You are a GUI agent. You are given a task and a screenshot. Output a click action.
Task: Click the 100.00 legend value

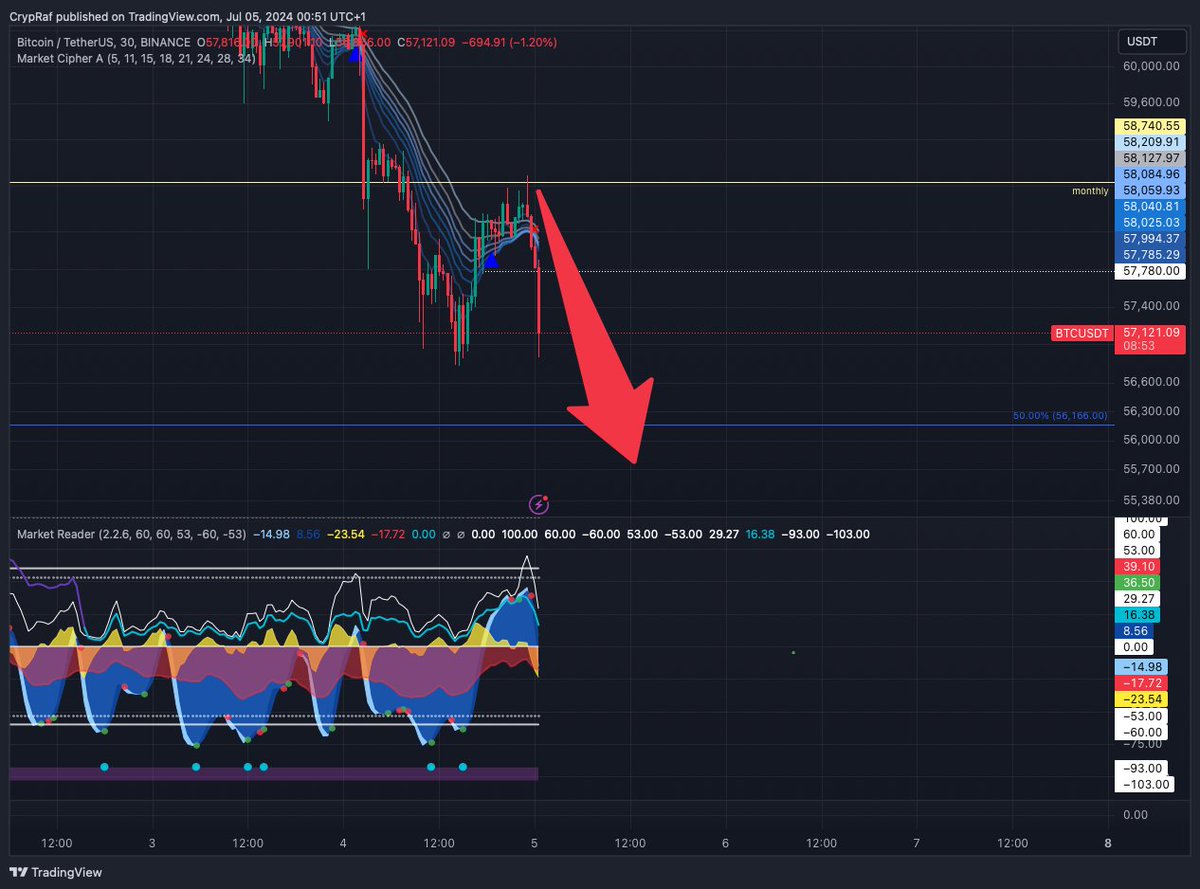point(519,534)
